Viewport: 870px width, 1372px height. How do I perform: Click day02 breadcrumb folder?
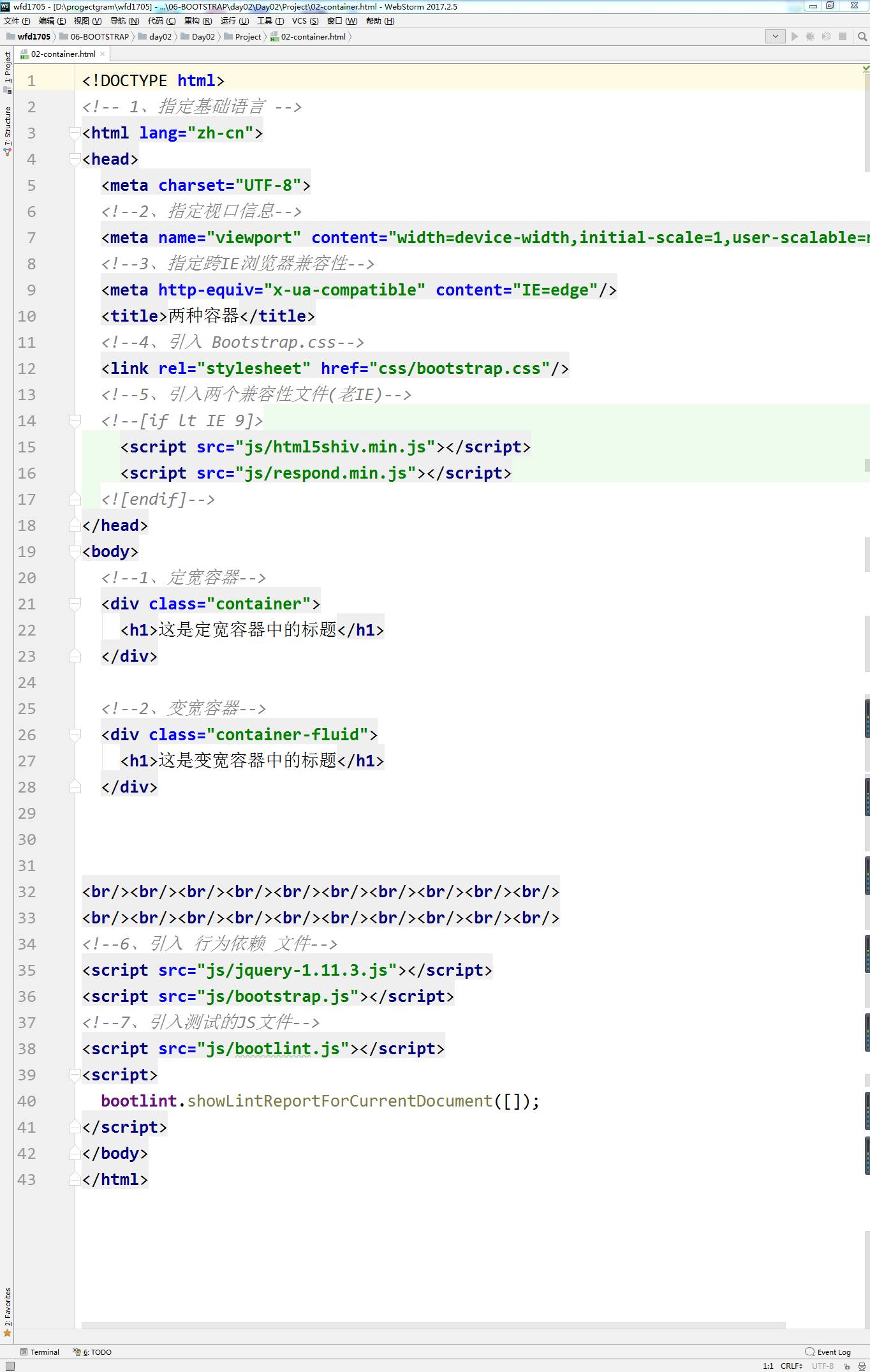point(154,36)
